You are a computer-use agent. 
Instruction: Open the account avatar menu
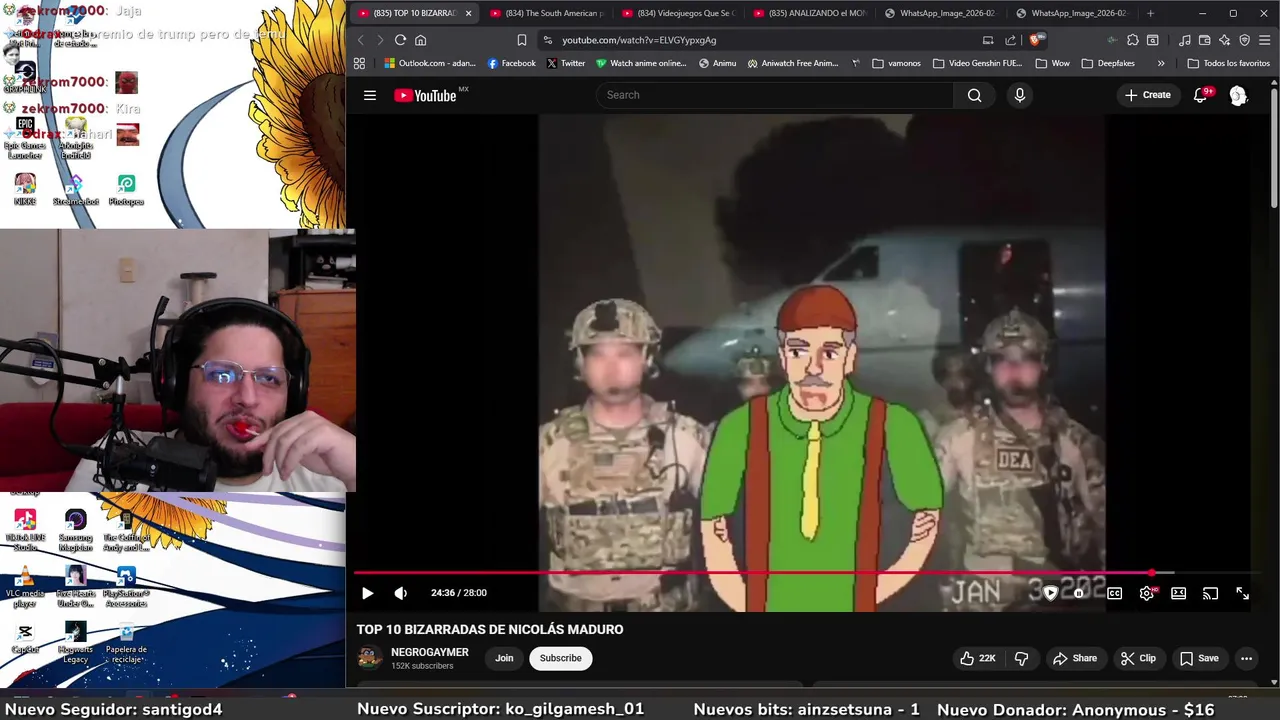[x=1238, y=95]
